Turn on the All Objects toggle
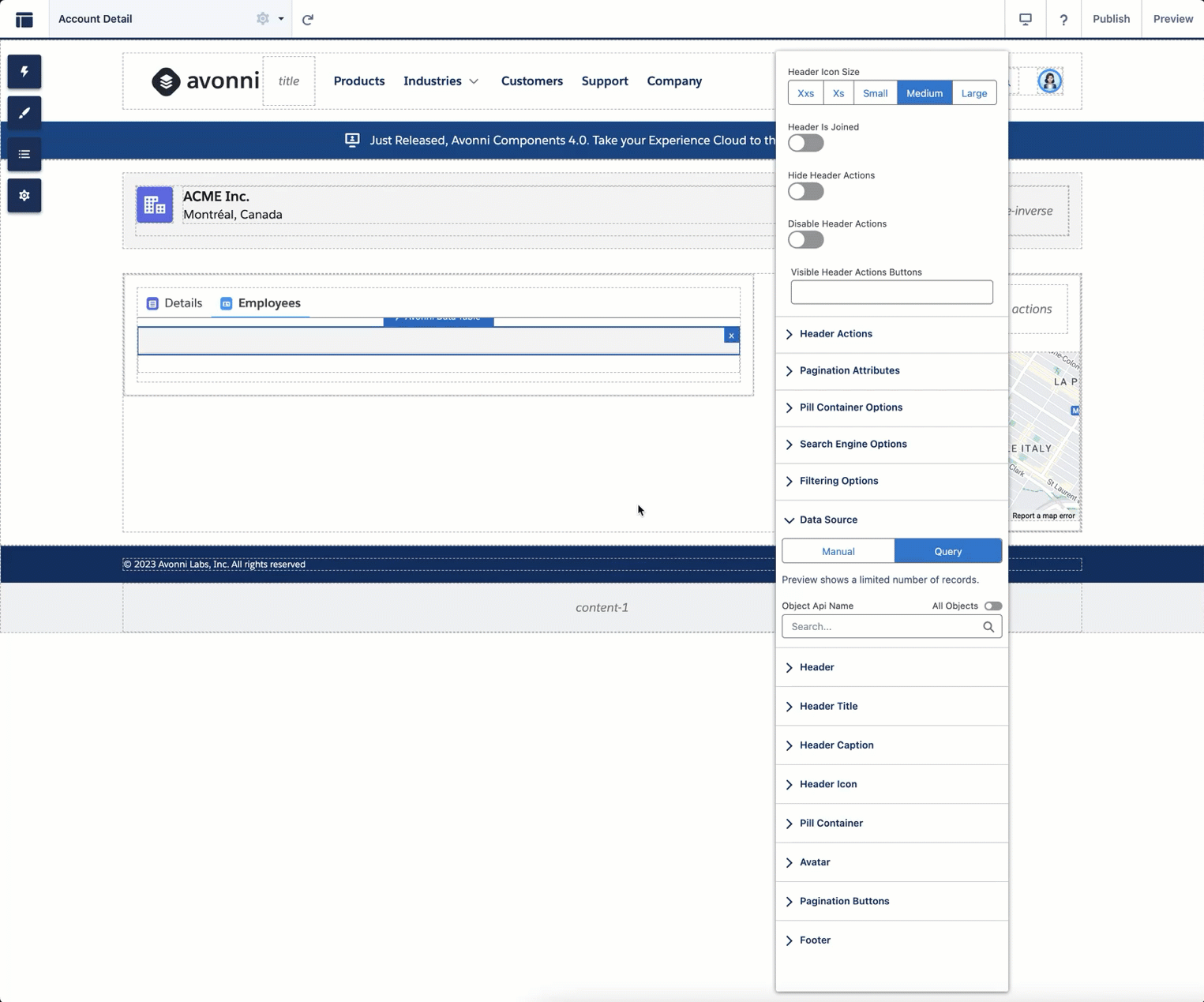Viewport: 1204px width, 1002px height. (x=992, y=606)
